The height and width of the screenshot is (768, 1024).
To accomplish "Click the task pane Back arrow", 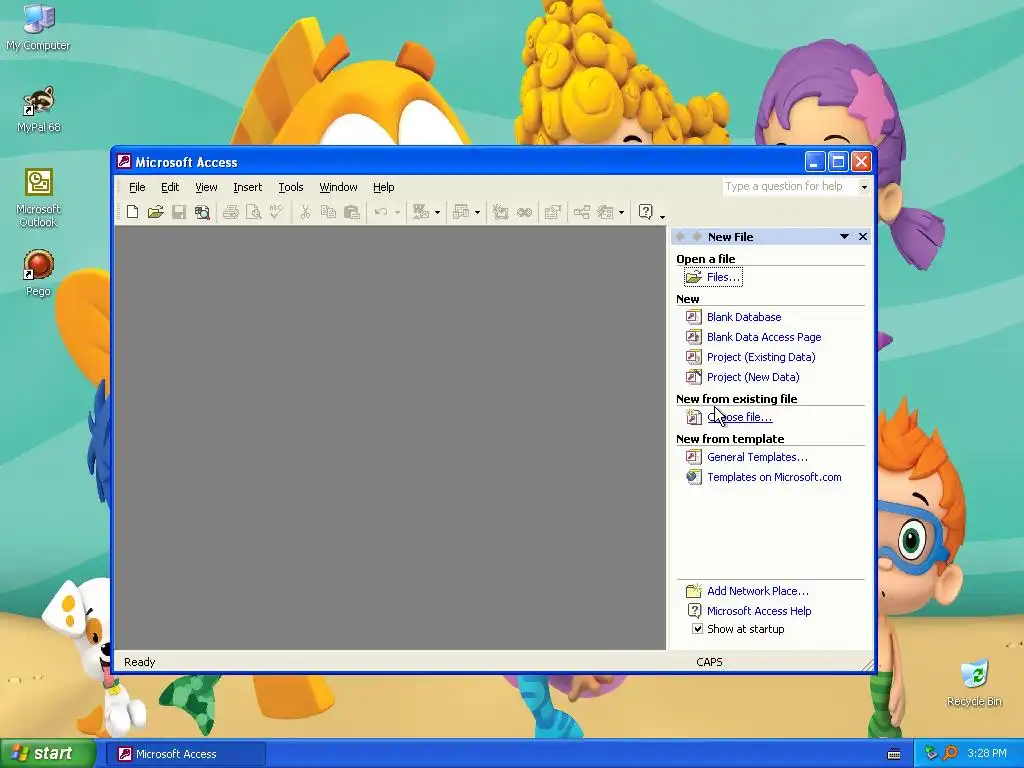I will click(x=680, y=236).
